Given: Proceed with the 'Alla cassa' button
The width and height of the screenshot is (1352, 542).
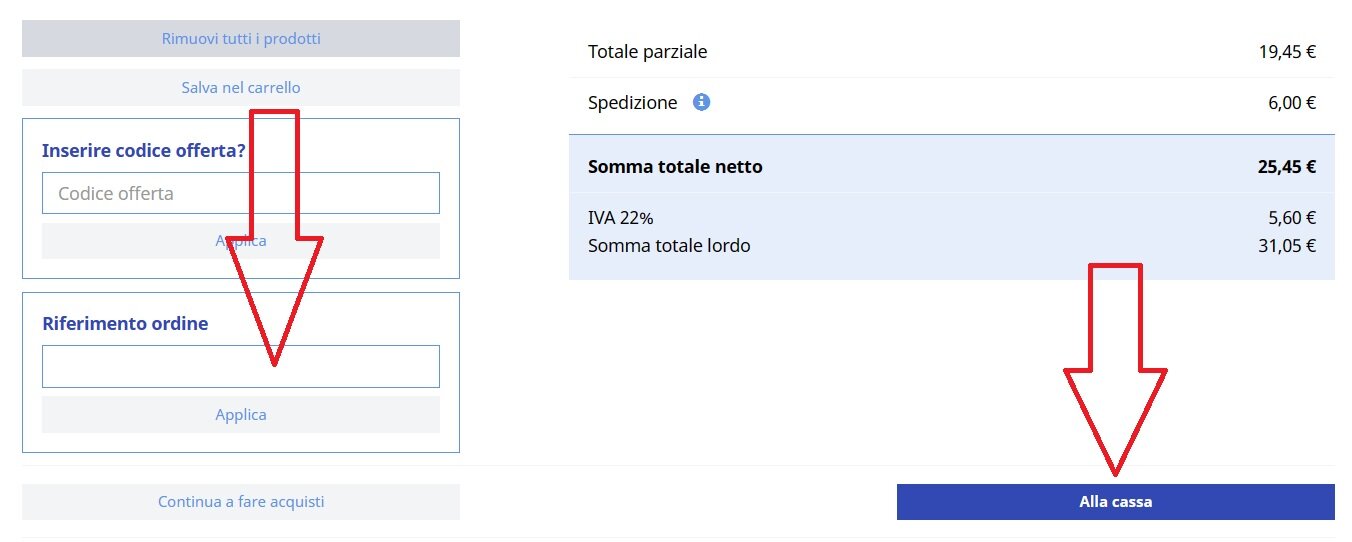Looking at the screenshot, I should click(x=1115, y=502).
